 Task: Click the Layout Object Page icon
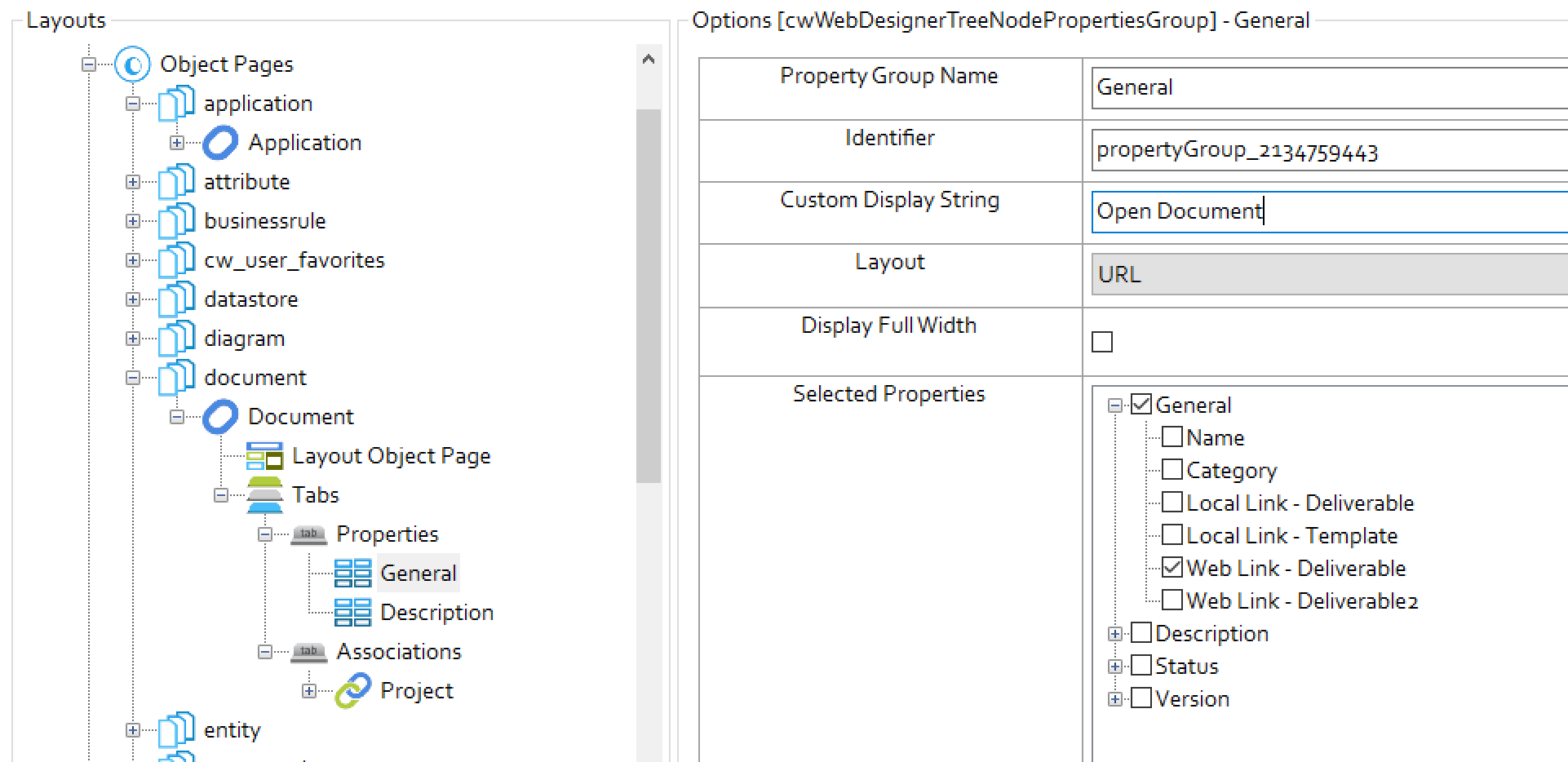(264, 456)
